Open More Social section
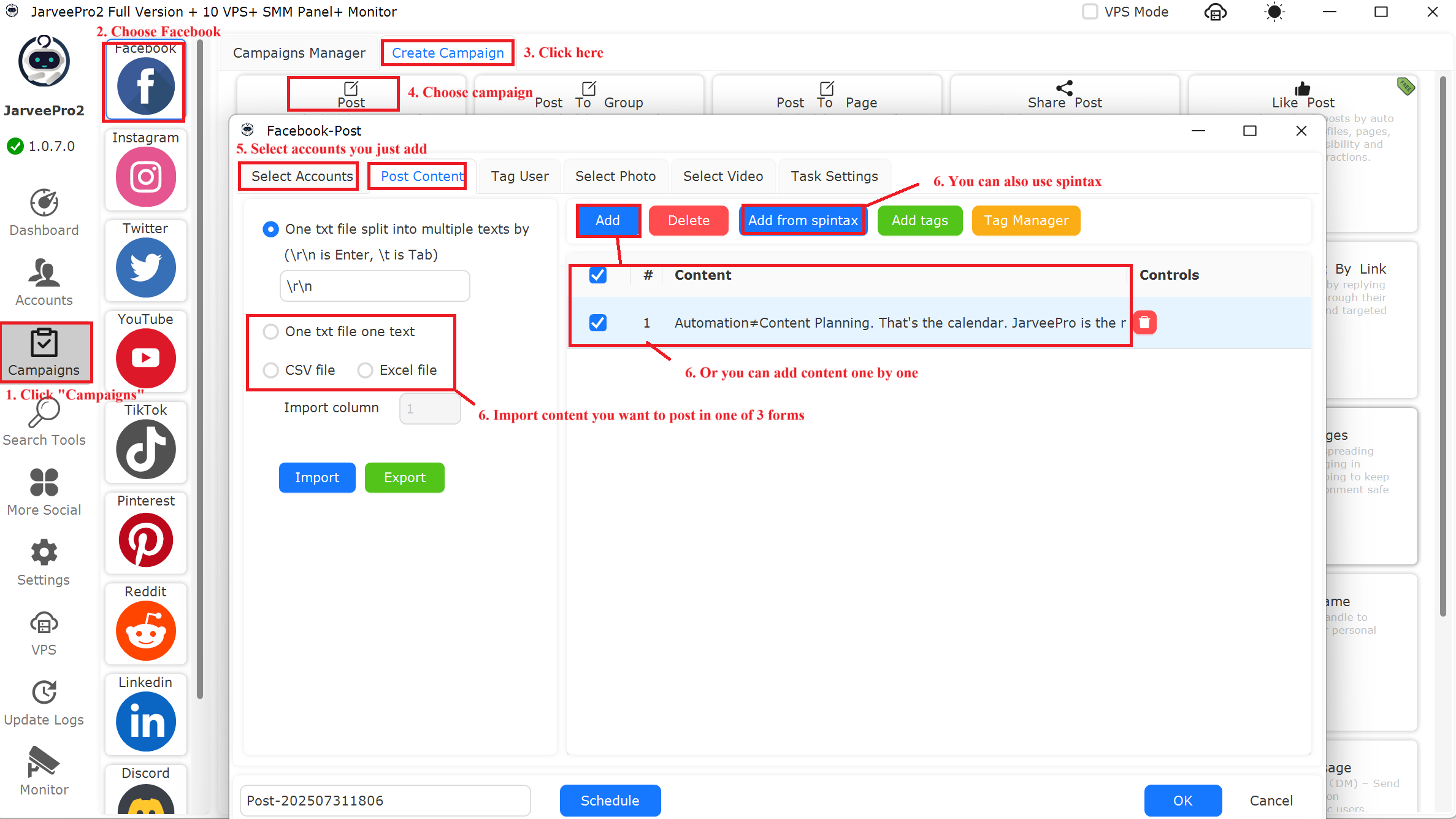 (44, 493)
